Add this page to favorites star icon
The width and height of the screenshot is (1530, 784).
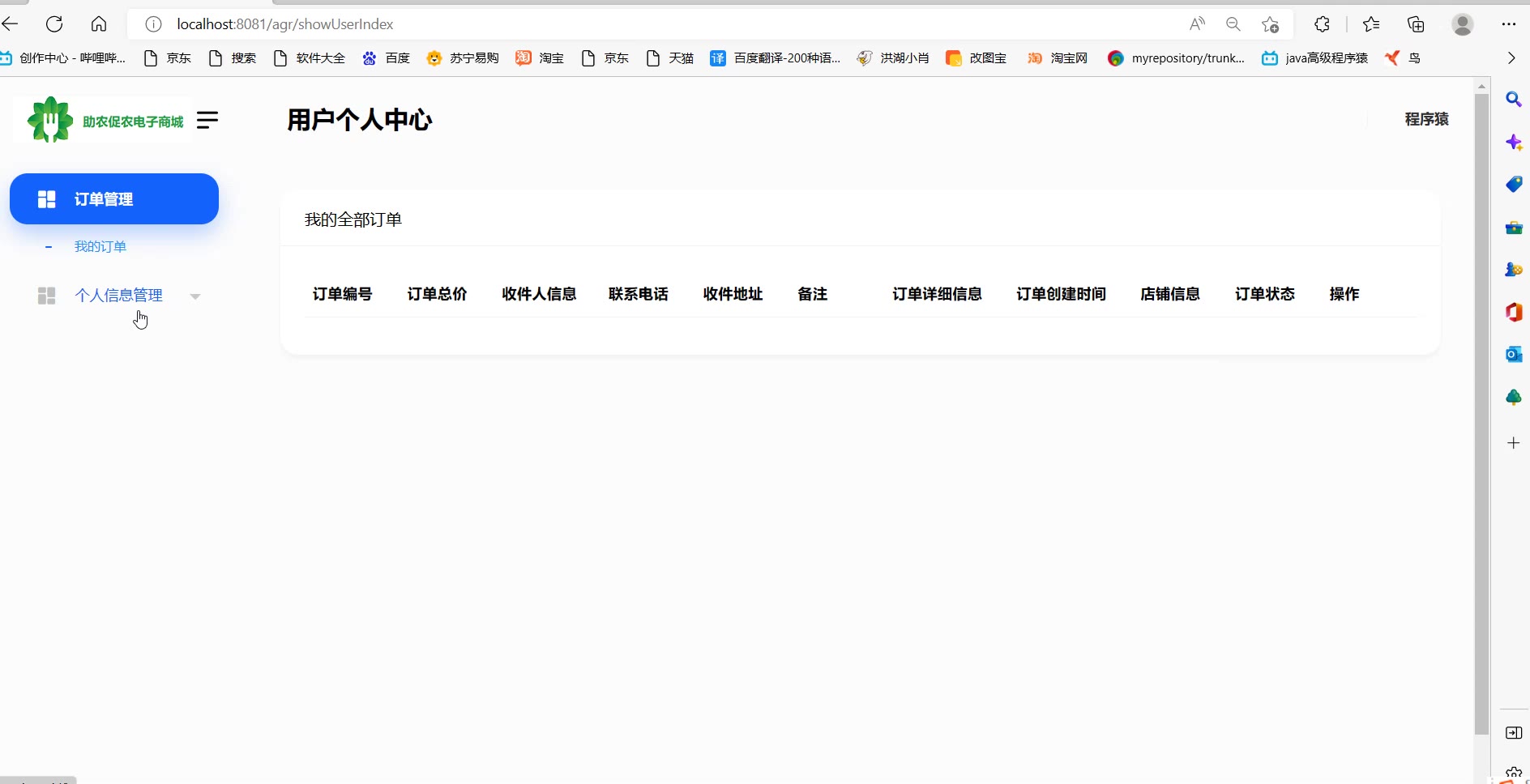(1270, 24)
